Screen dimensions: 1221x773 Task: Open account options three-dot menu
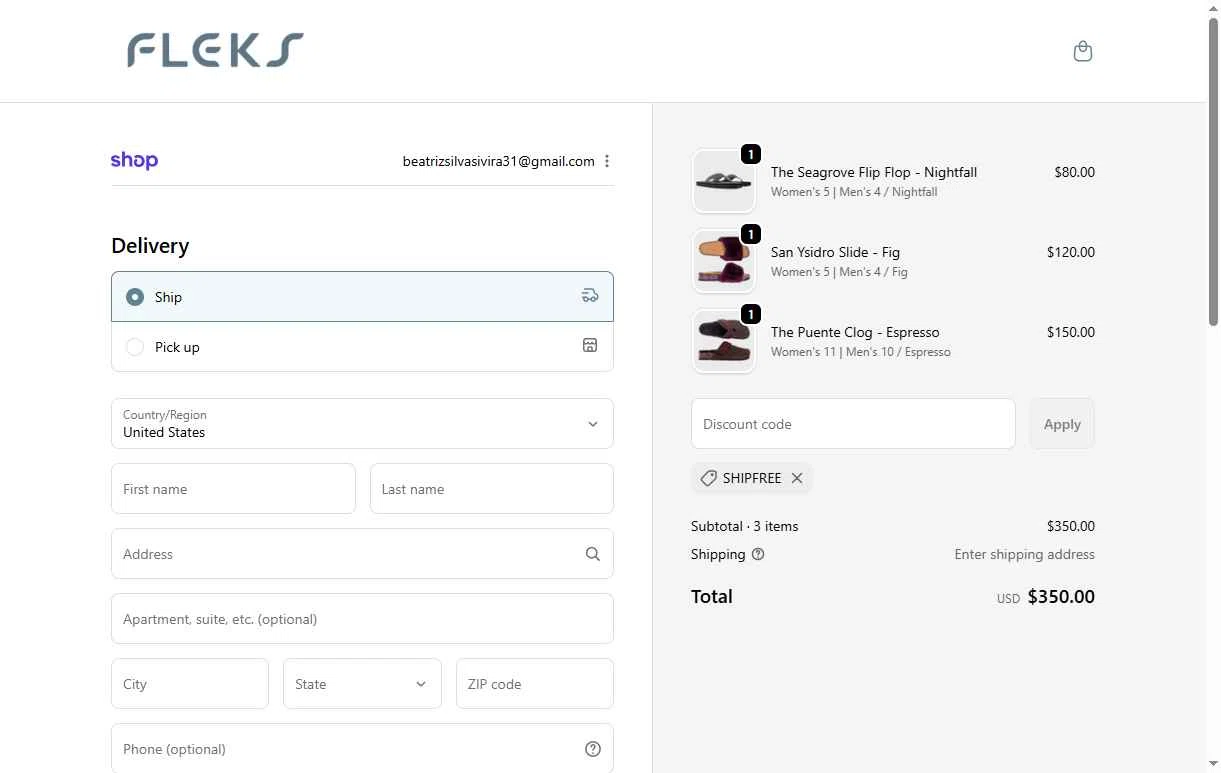click(x=607, y=161)
